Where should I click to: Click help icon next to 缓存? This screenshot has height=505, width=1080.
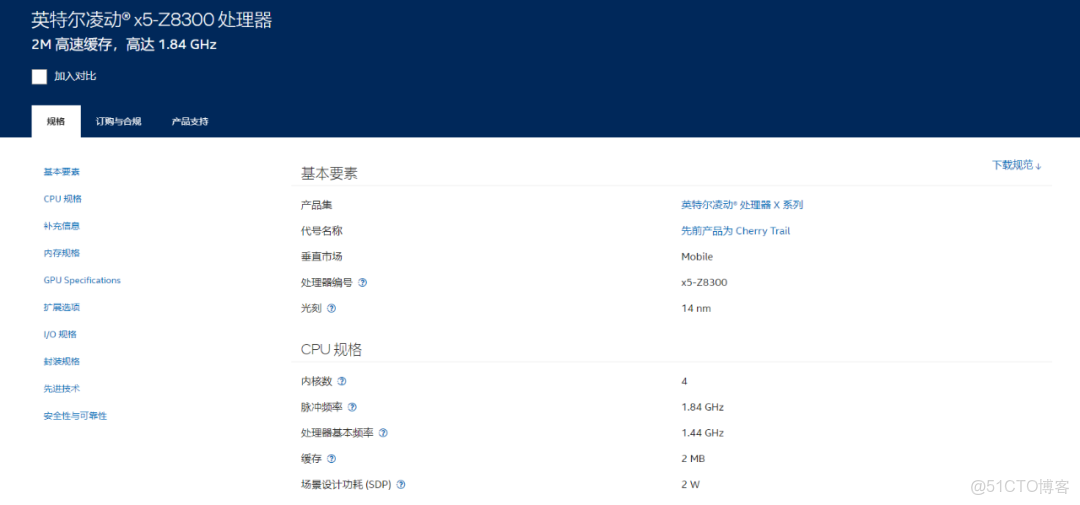(x=331, y=459)
